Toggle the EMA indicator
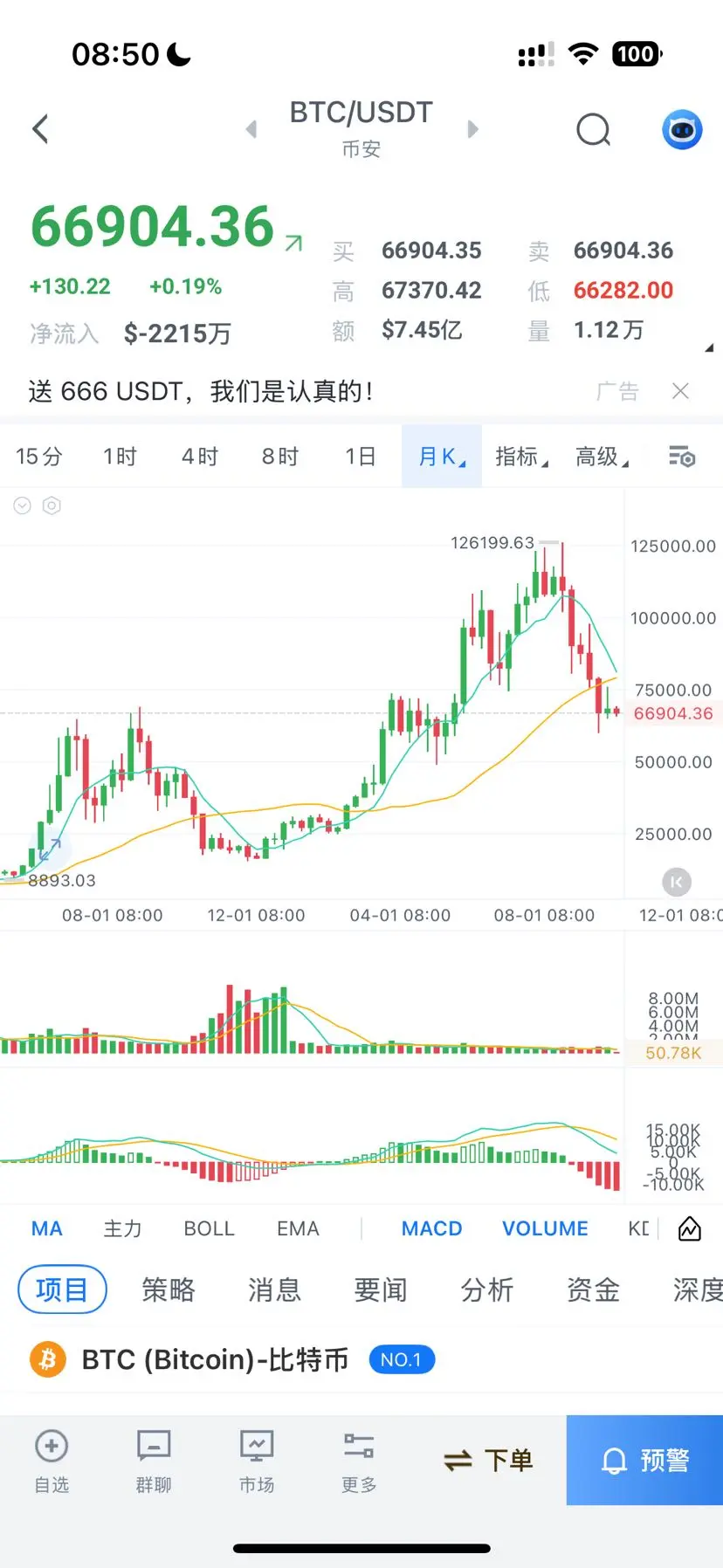This screenshot has height=1568, width=723. 298,1228
